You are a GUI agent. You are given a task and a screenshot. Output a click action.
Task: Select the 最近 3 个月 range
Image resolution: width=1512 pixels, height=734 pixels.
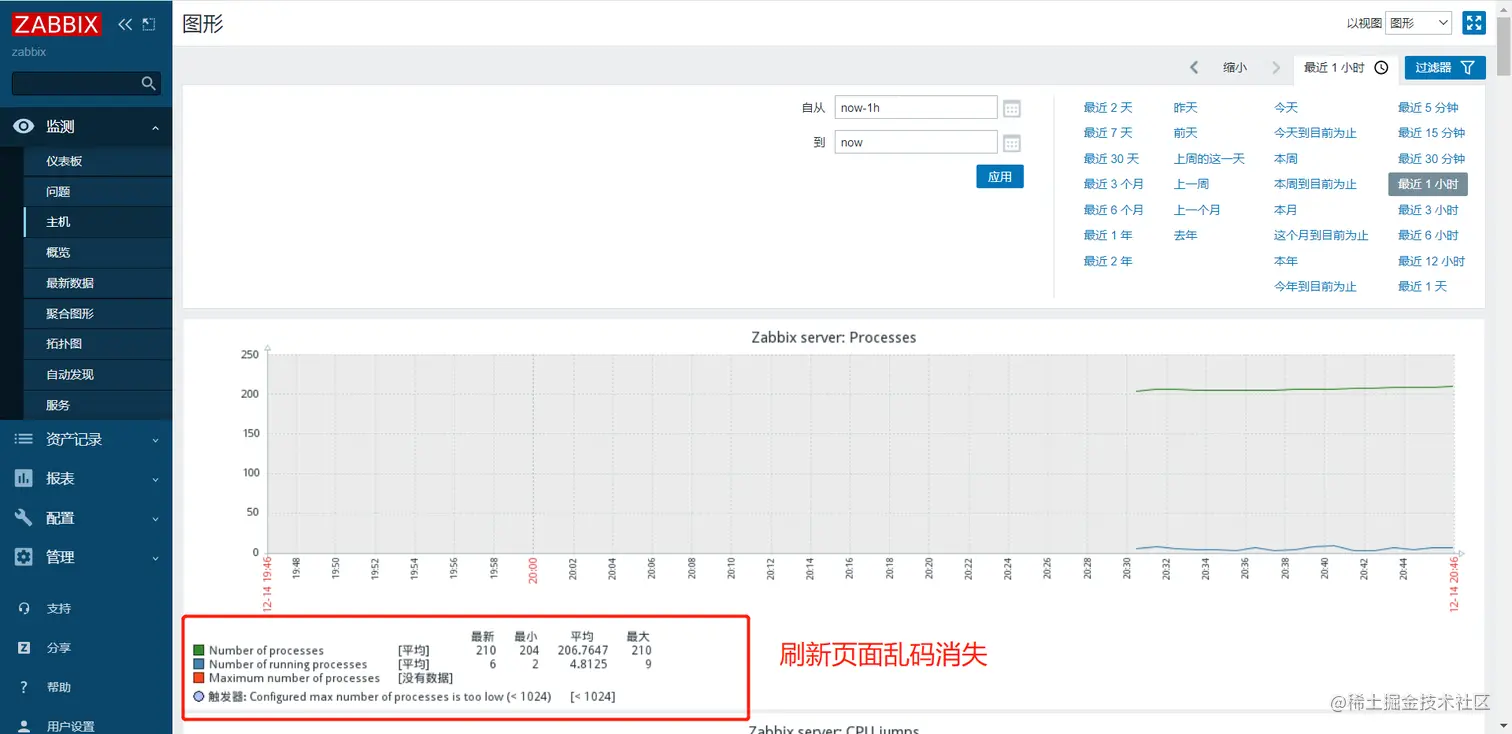pos(1113,184)
